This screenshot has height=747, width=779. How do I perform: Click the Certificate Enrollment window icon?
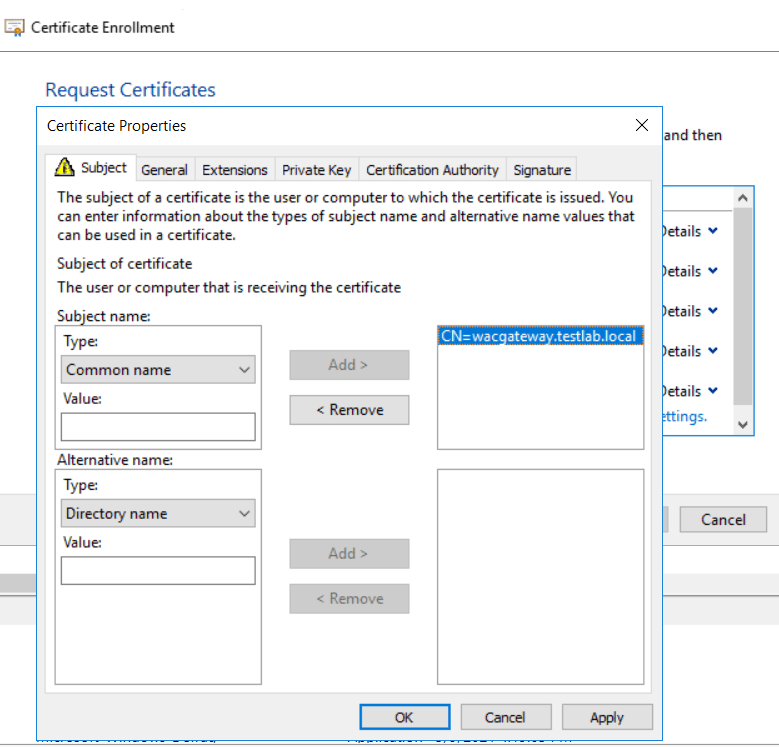pyautogui.click(x=14, y=27)
